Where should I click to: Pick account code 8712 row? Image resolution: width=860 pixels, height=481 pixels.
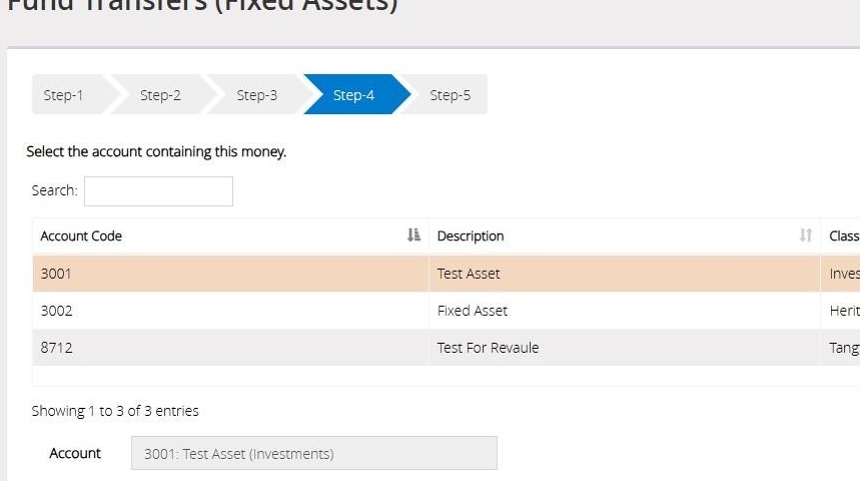coord(56,348)
